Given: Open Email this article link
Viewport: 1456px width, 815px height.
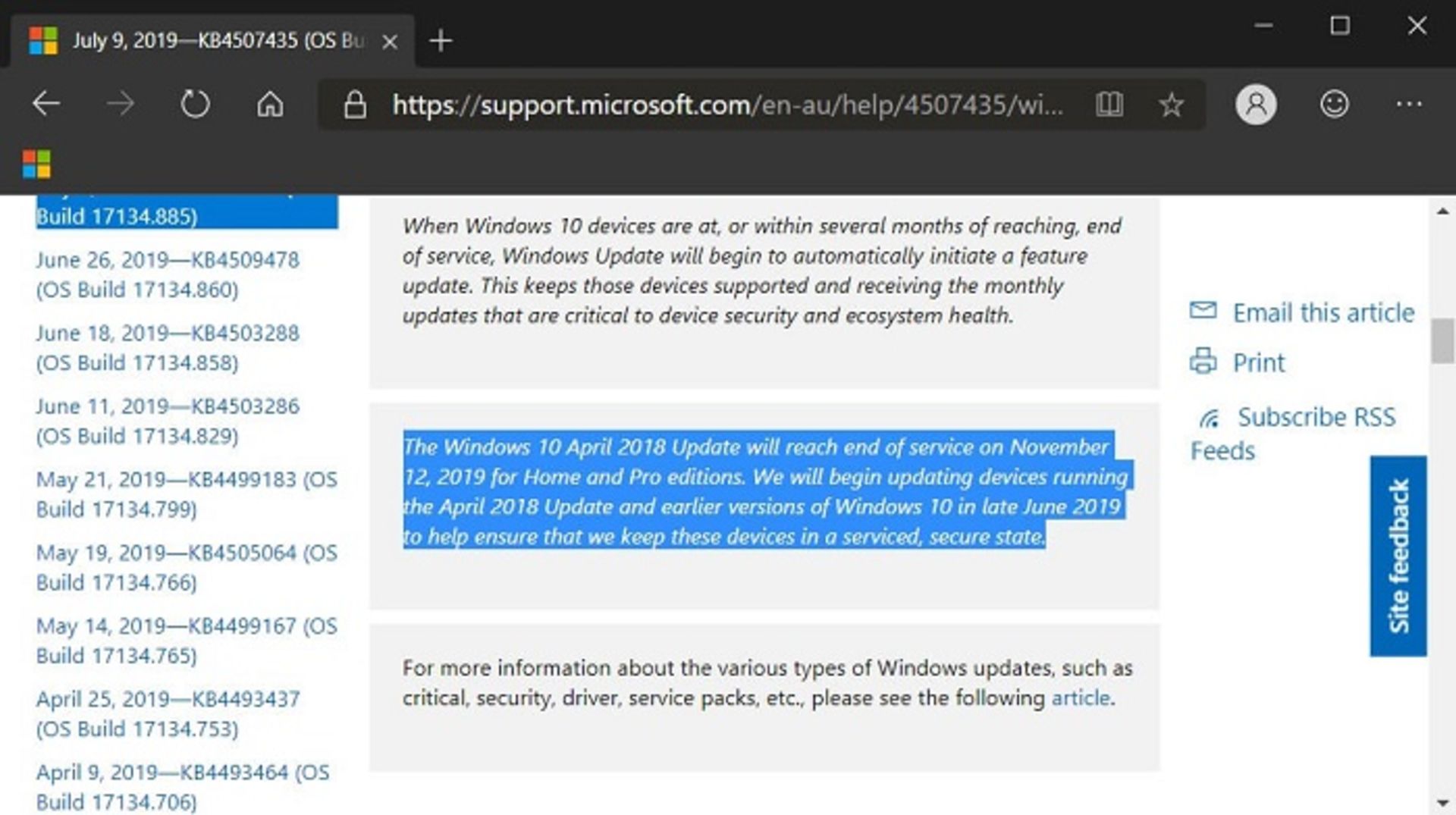Looking at the screenshot, I should click(x=1323, y=312).
